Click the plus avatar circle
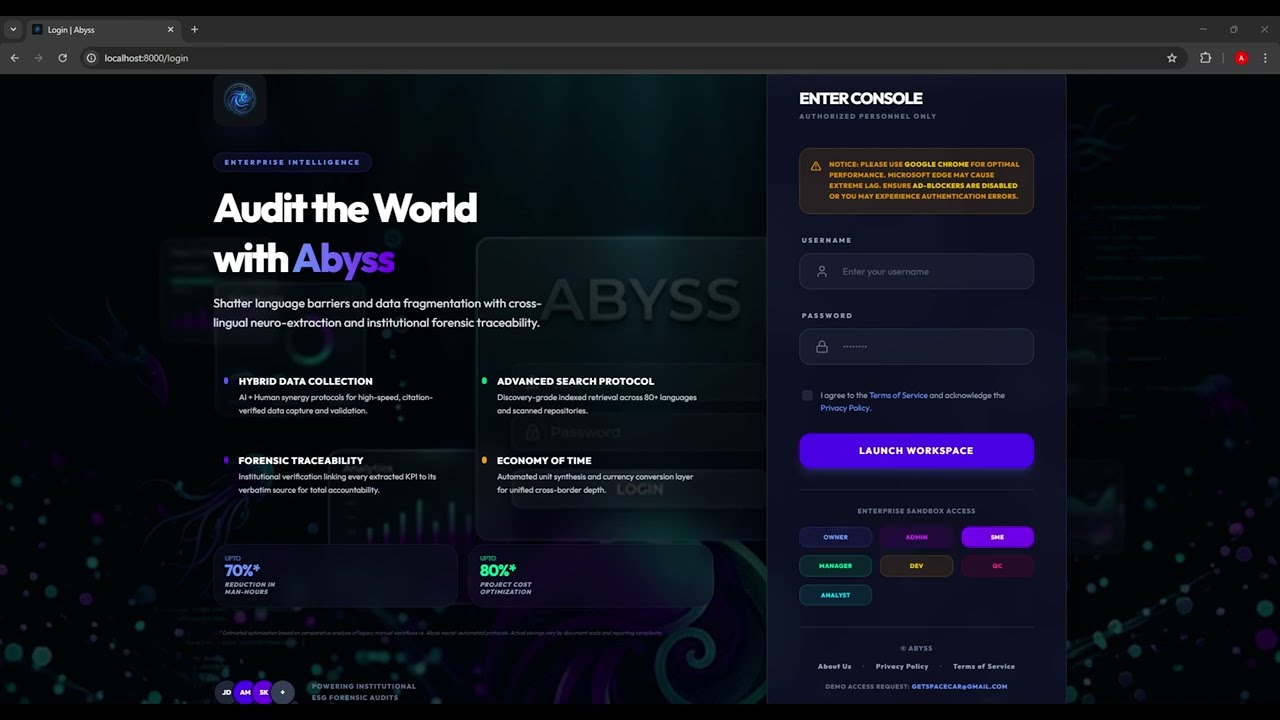Viewport: 1280px width, 720px height. (x=283, y=692)
